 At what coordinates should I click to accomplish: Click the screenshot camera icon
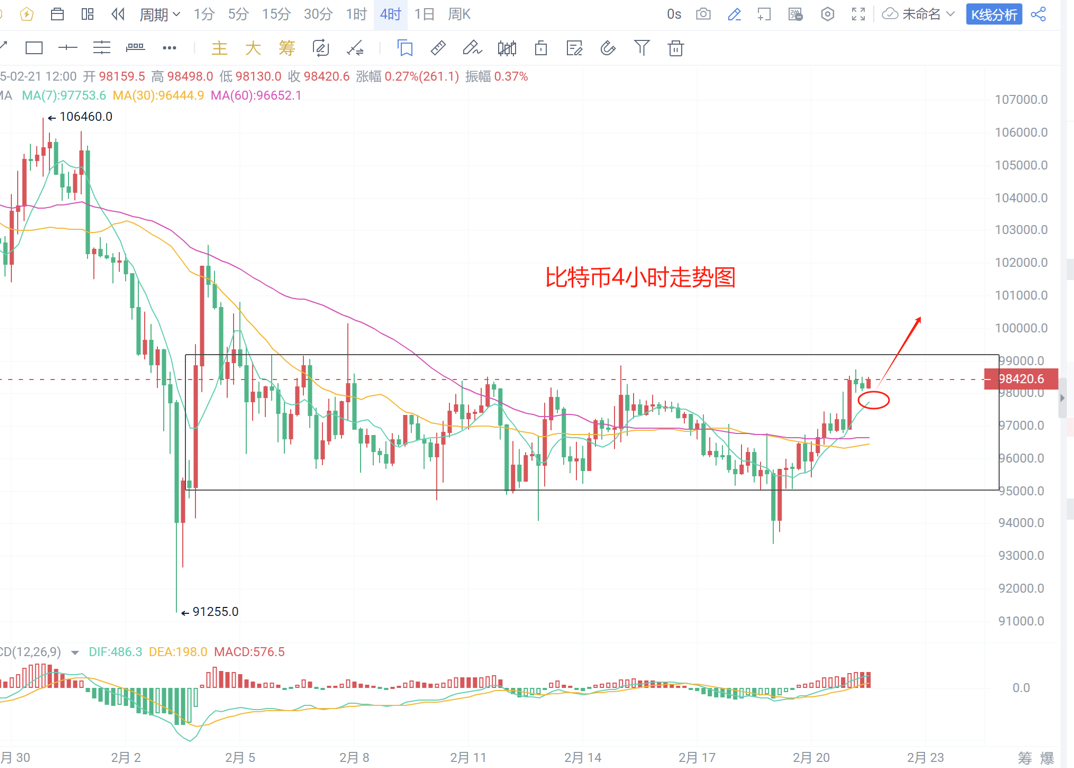click(x=703, y=14)
